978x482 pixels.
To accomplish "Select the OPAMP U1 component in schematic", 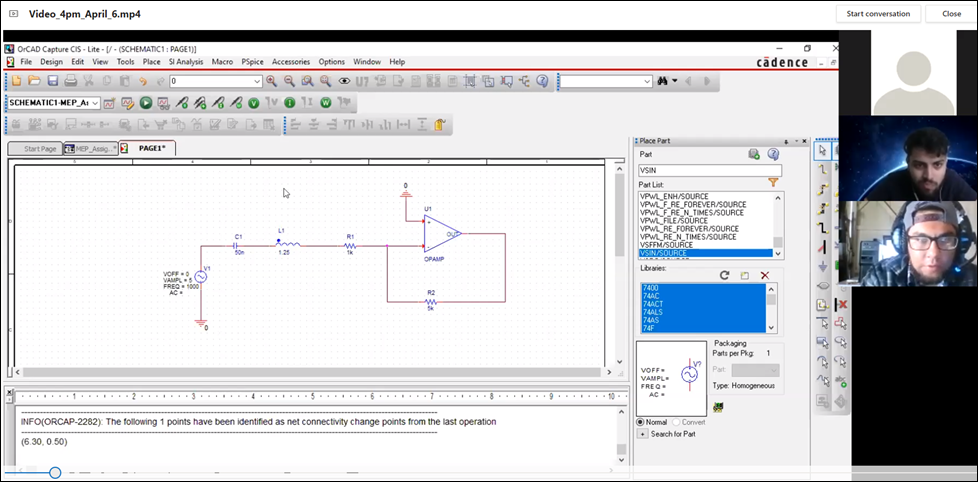I will tap(443, 233).
